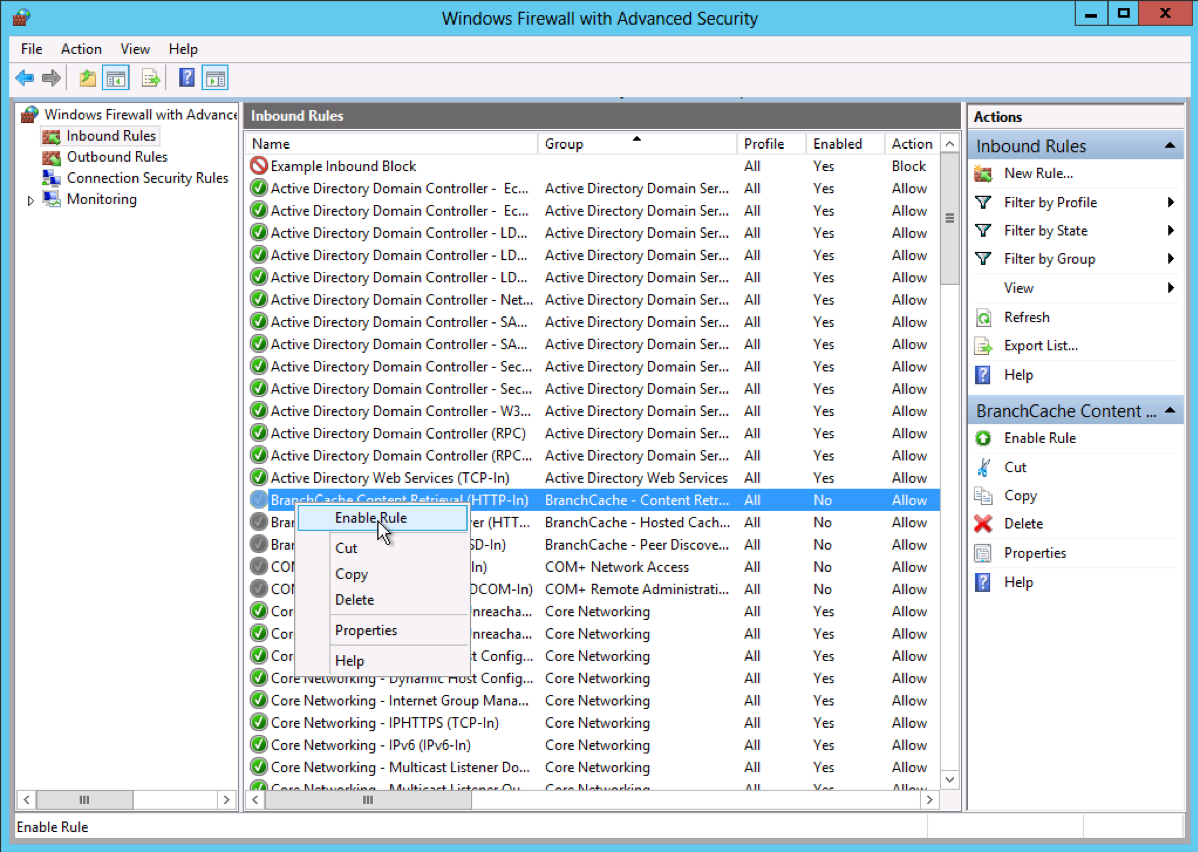The height and width of the screenshot is (852, 1198).
Task: Select Core Networking - IPv6 (IPv6-In) rule
Action: [593, 745]
